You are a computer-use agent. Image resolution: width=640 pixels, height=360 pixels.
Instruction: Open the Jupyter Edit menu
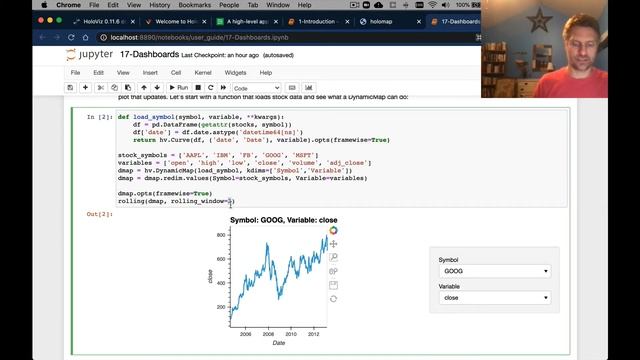point(98,73)
